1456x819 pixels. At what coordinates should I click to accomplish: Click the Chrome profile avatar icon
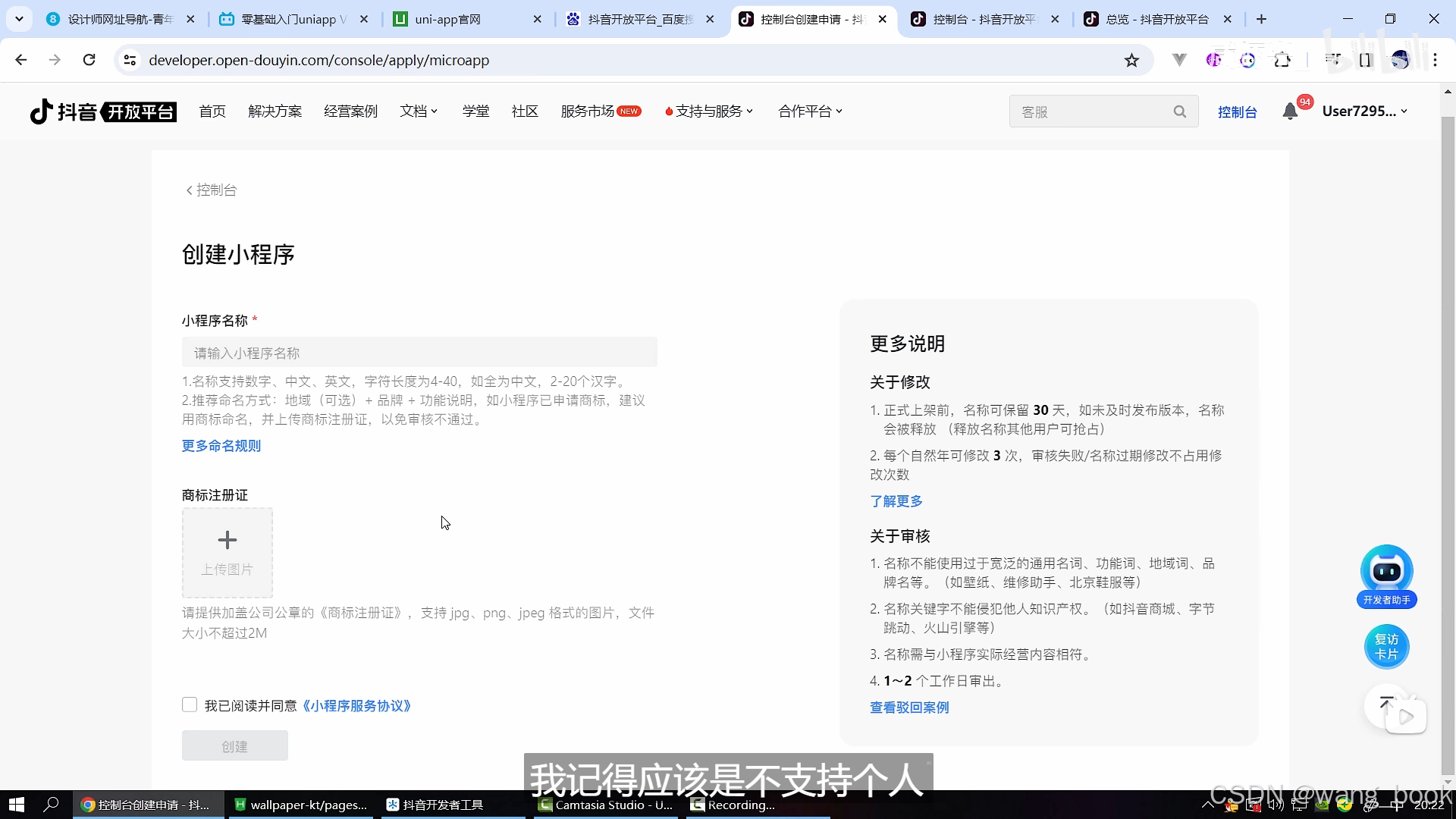1400,60
